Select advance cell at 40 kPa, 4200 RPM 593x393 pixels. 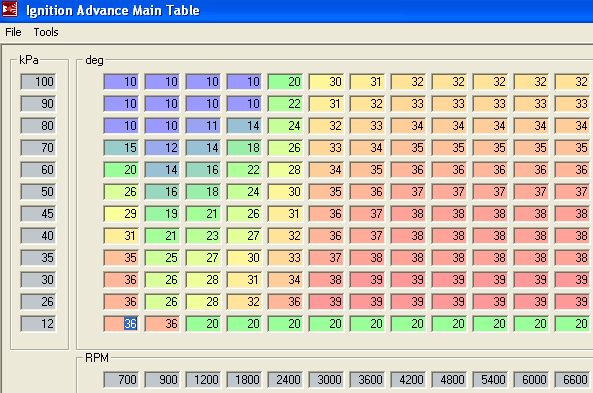[408, 236]
